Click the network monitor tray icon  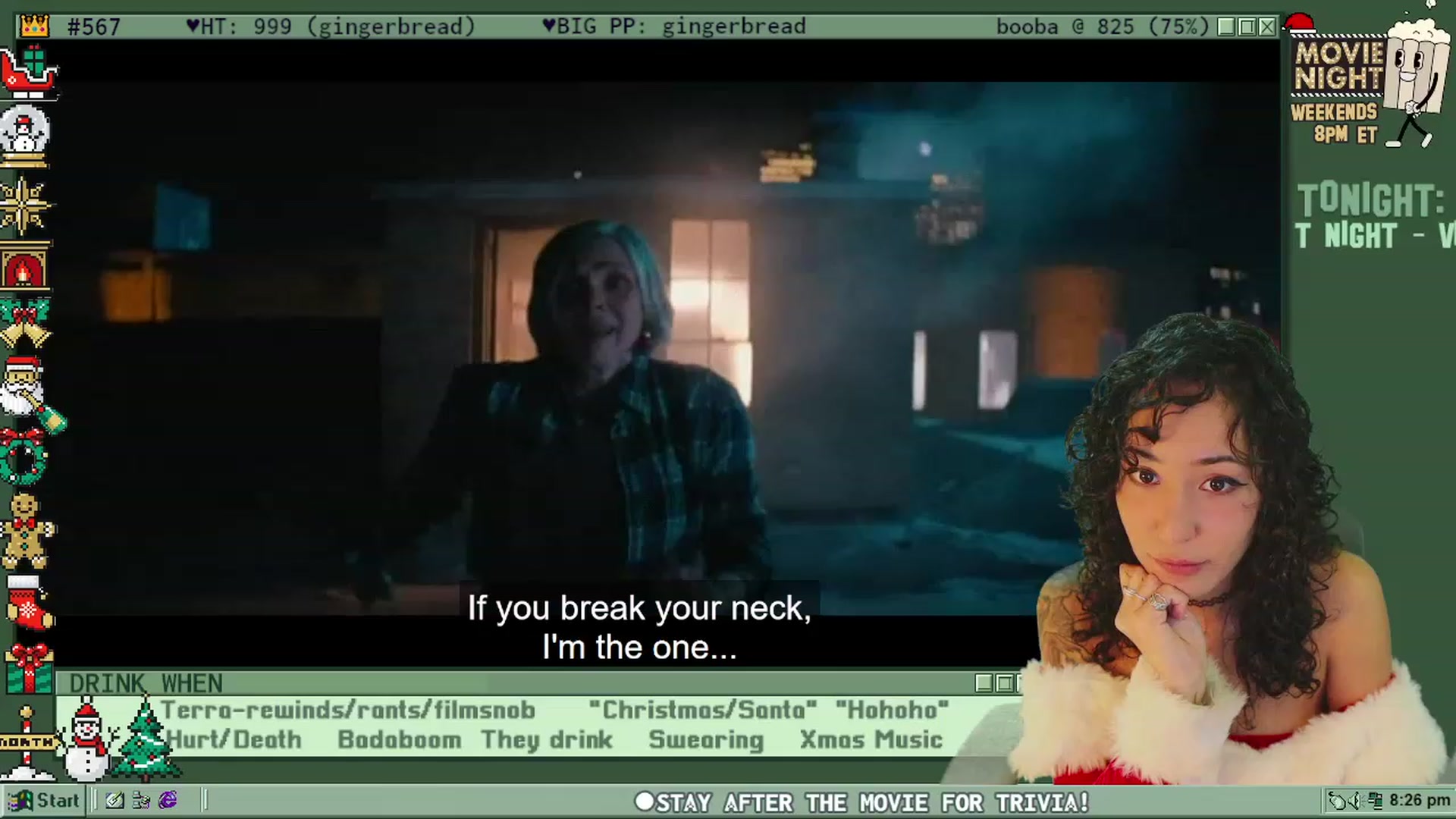[1375, 801]
